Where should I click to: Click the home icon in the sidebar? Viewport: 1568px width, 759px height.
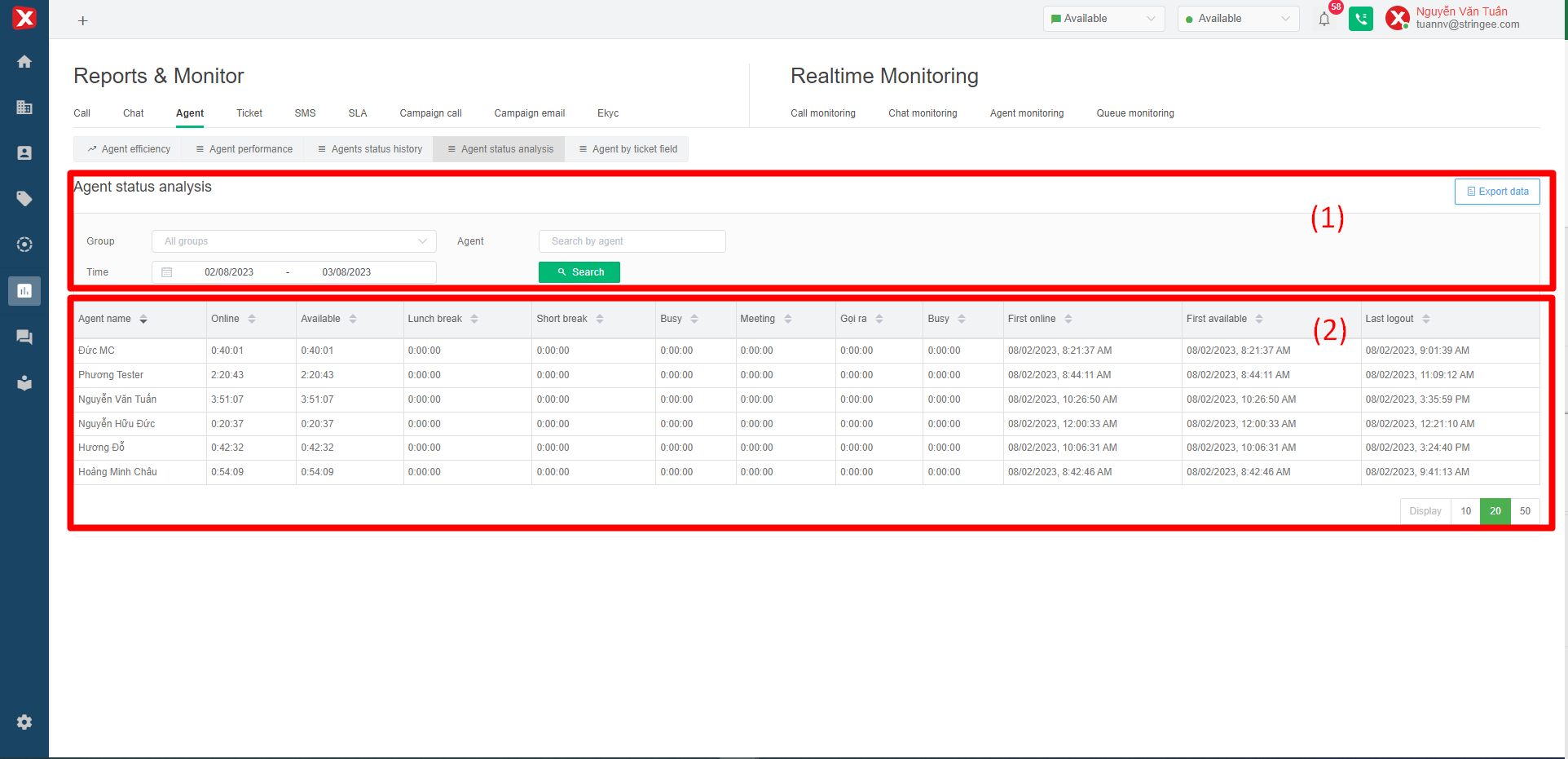coord(24,62)
